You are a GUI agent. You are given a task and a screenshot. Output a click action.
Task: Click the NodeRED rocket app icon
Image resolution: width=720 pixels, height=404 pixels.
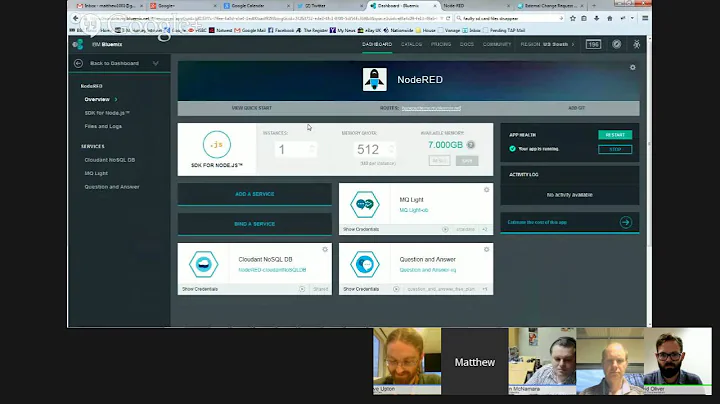pyautogui.click(x=374, y=79)
